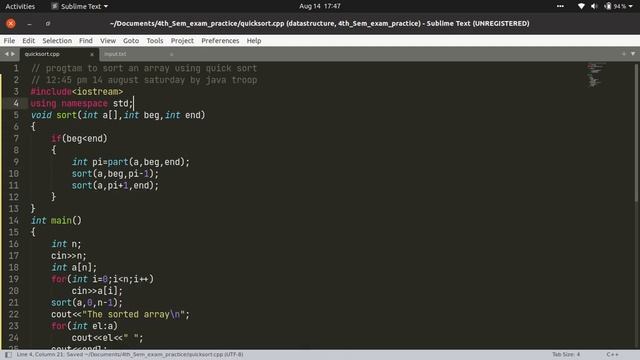Image resolution: width=640 pixels, height=360 pixels.
Task: Click the 'cin>>a[i];' line
Action: pyautogui.click(x=97, y=291)
